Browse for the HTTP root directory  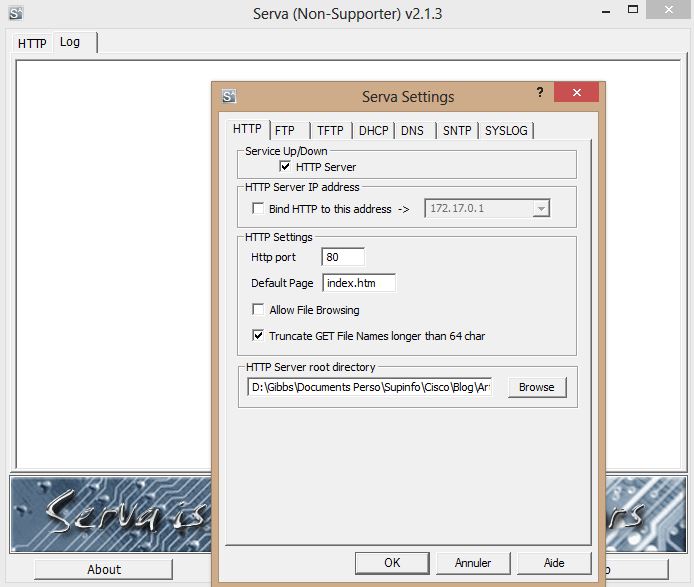[537, 387]
